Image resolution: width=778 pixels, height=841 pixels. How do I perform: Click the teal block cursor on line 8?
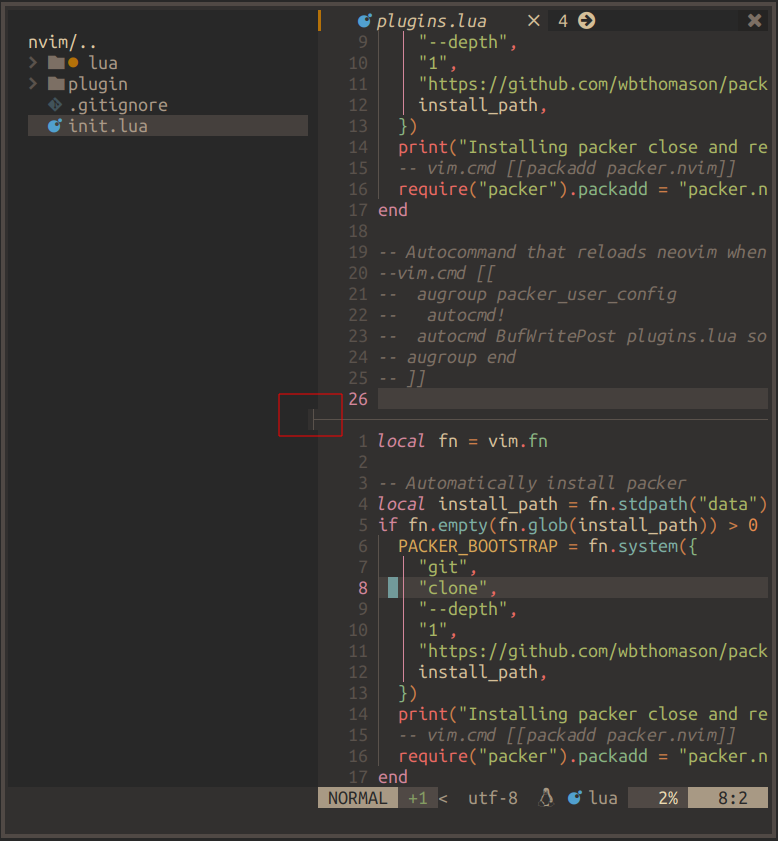pos(393,588)
